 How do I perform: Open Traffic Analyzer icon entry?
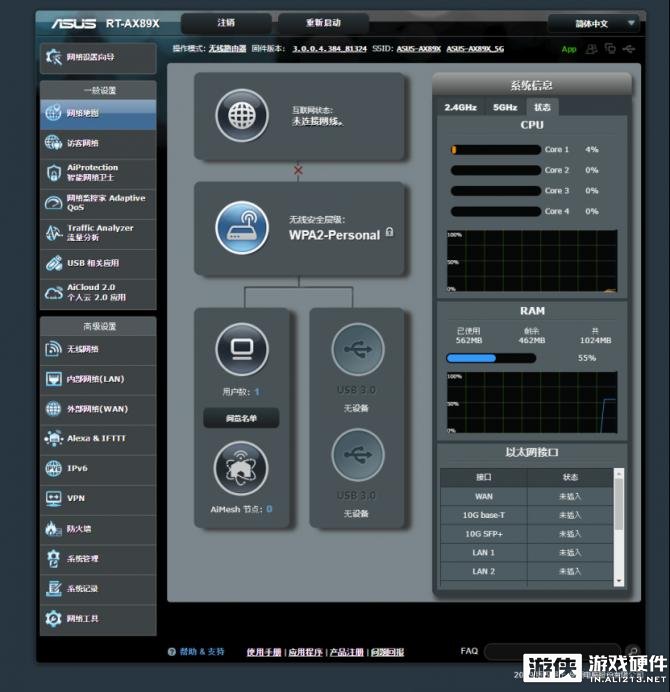[x=53, y=233]
